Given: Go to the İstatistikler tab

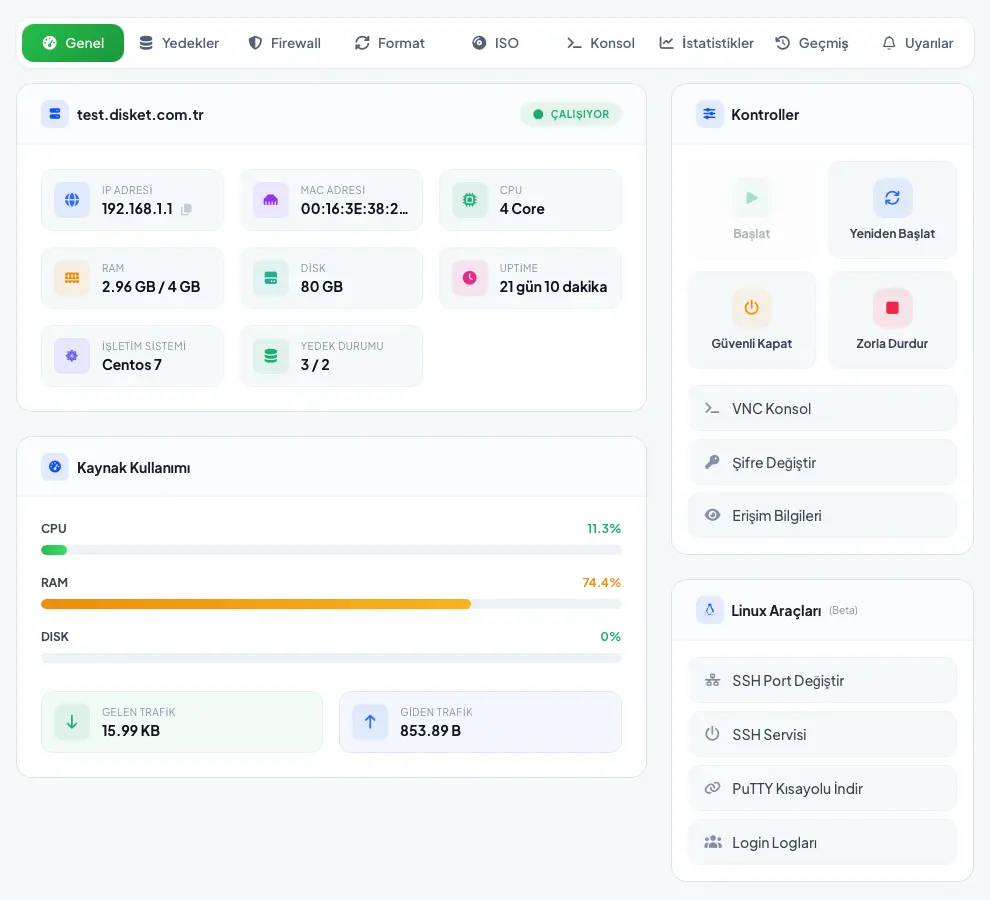Looking at the screenshot, I should coord(706,43).
